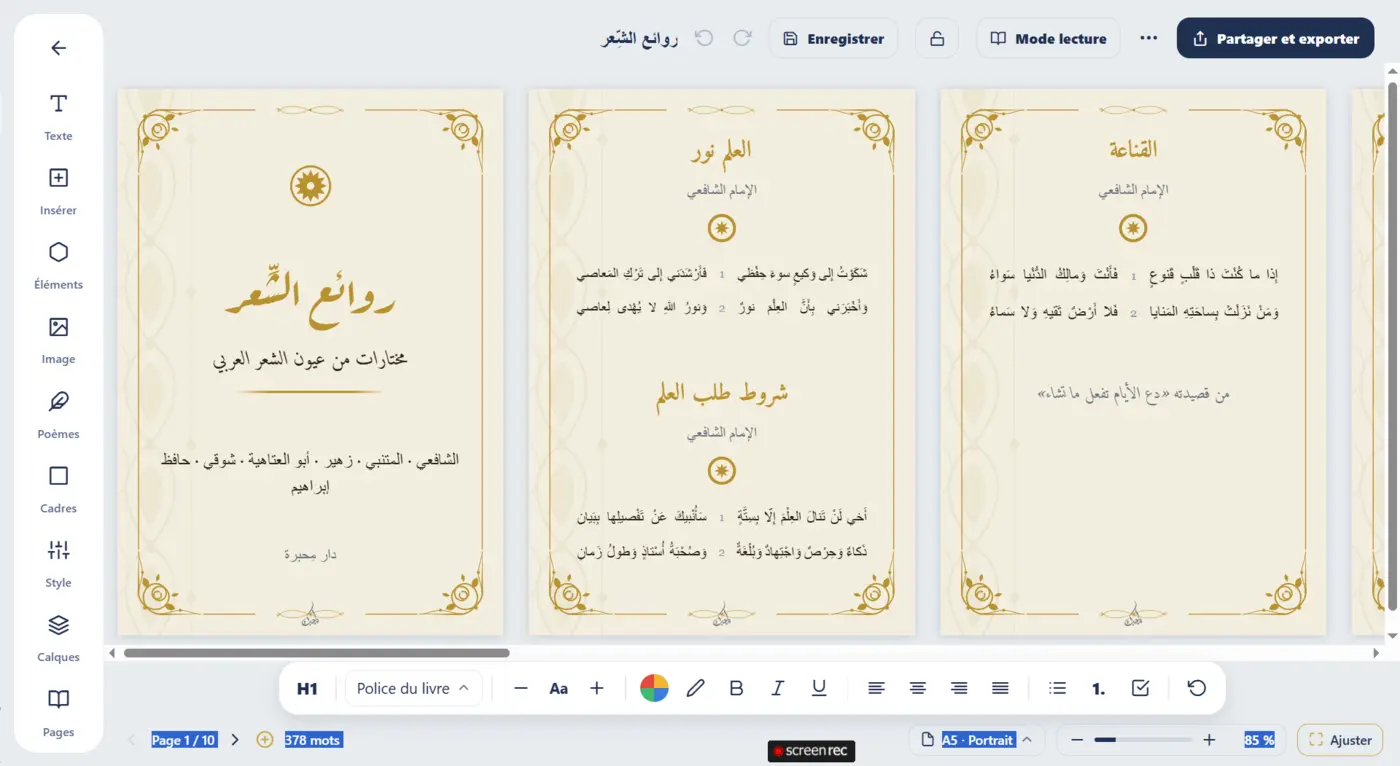Open the Calques layers panel
The image size is (1400, 766).
[58, 637]
